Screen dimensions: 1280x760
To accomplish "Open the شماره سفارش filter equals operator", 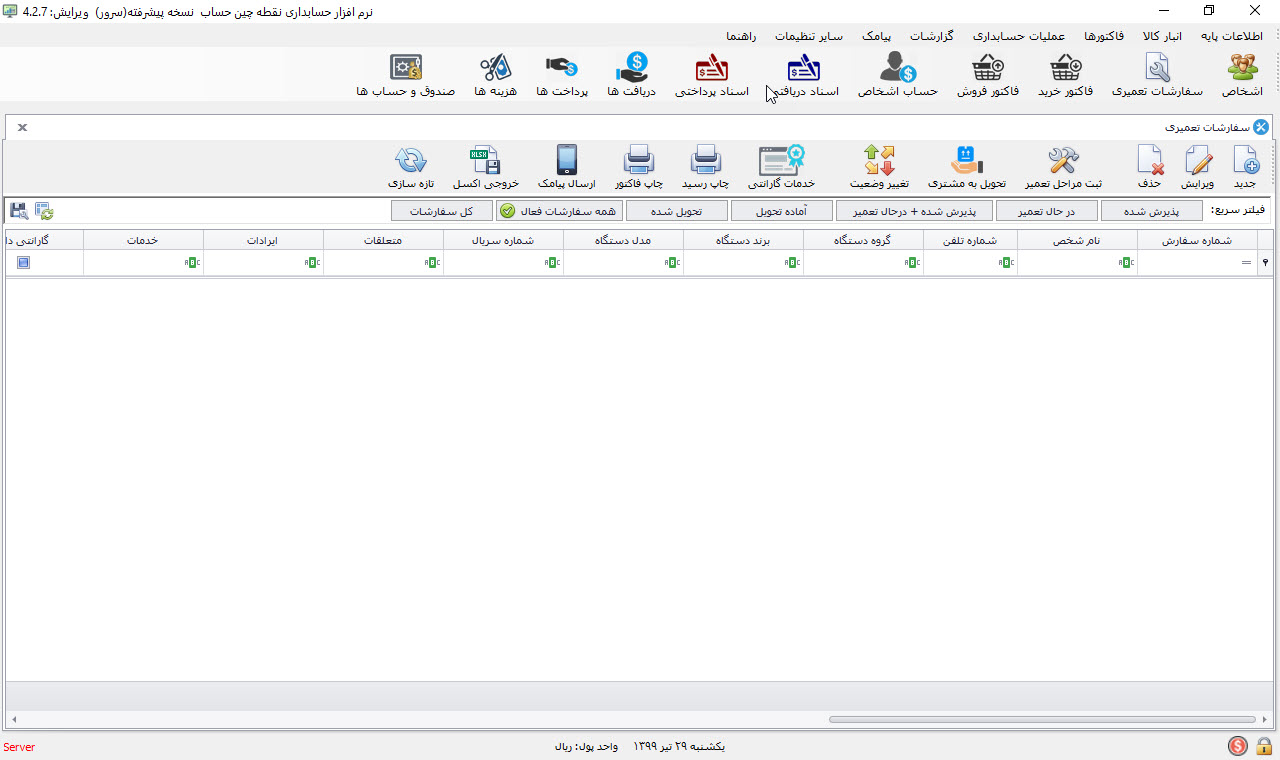I will 1246,262.
